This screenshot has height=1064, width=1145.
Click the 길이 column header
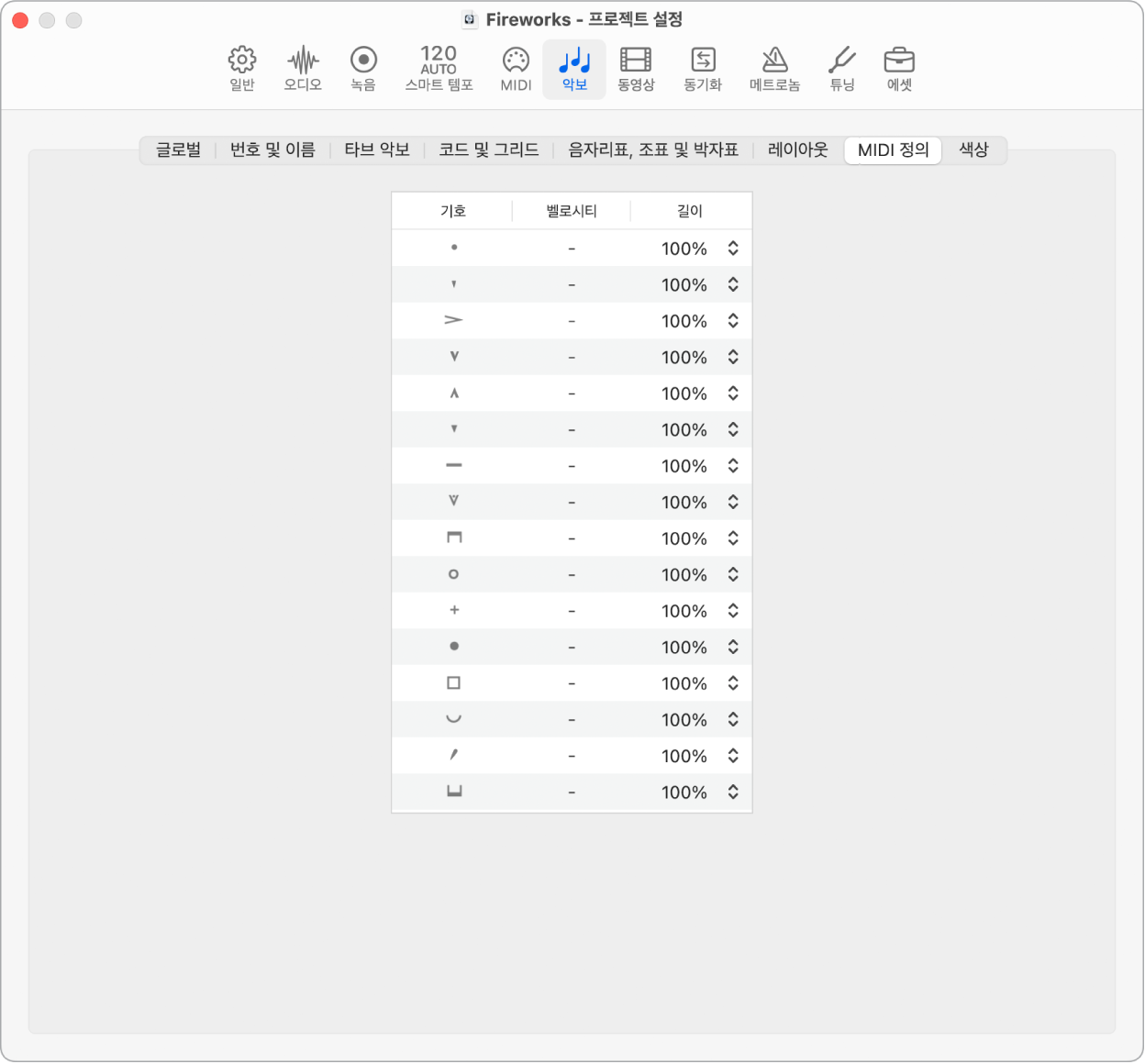coord(690,211)
